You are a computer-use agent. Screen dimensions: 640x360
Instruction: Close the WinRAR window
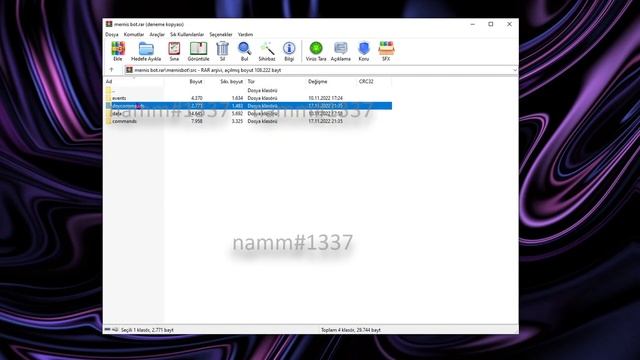click(x=509, y=24)
